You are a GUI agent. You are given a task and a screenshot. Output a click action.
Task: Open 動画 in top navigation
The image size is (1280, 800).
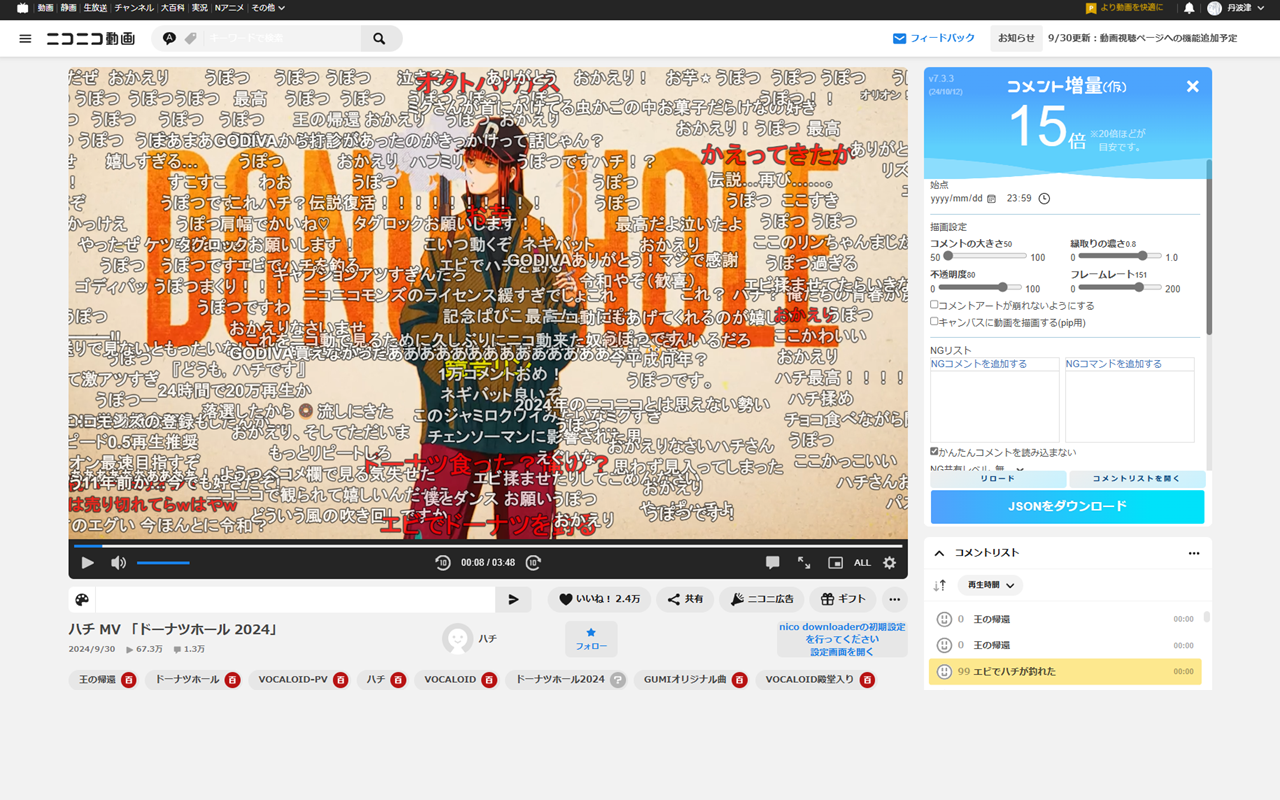pyautogui.click(x=45, y=8)
